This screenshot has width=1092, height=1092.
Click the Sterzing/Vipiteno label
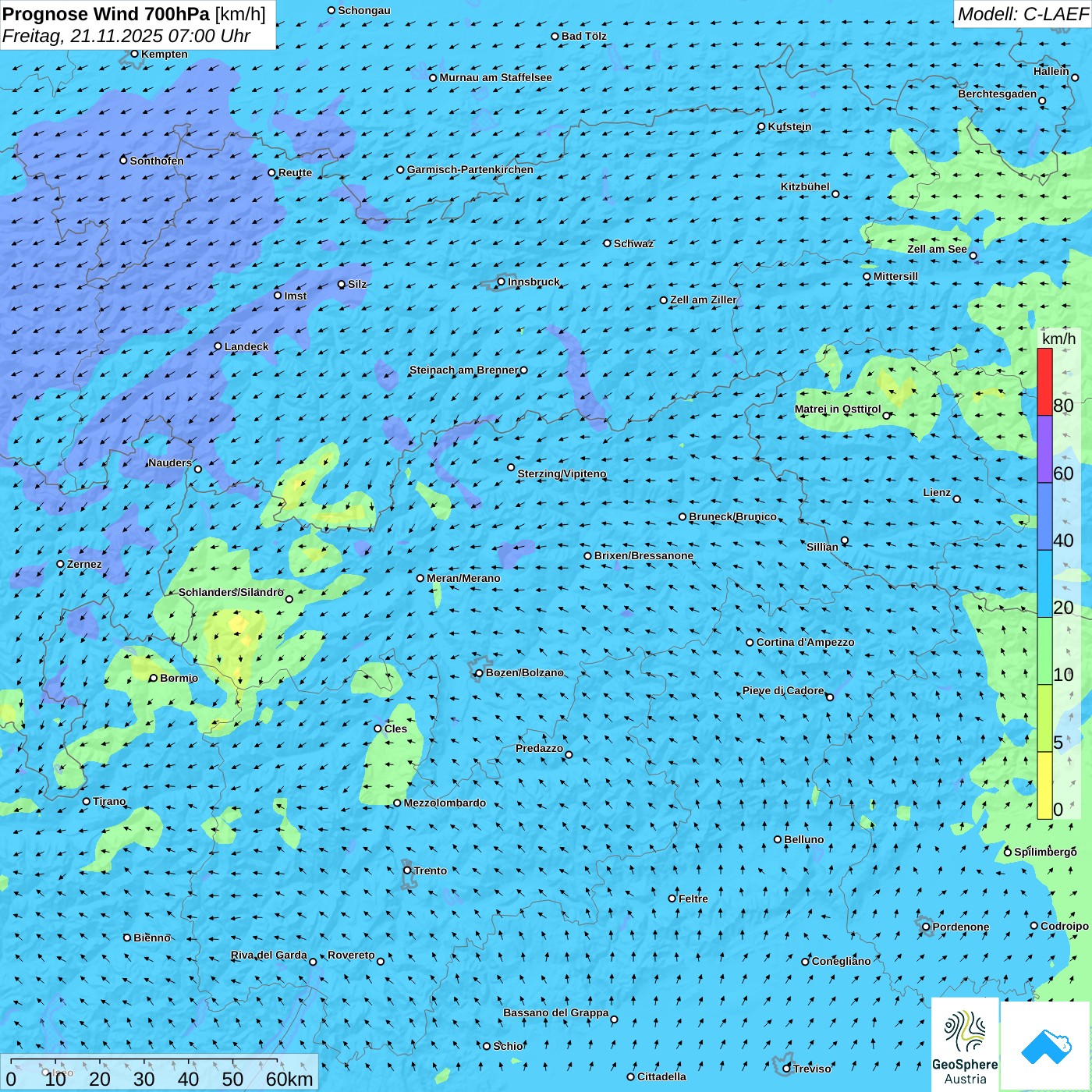pos(562,473)
